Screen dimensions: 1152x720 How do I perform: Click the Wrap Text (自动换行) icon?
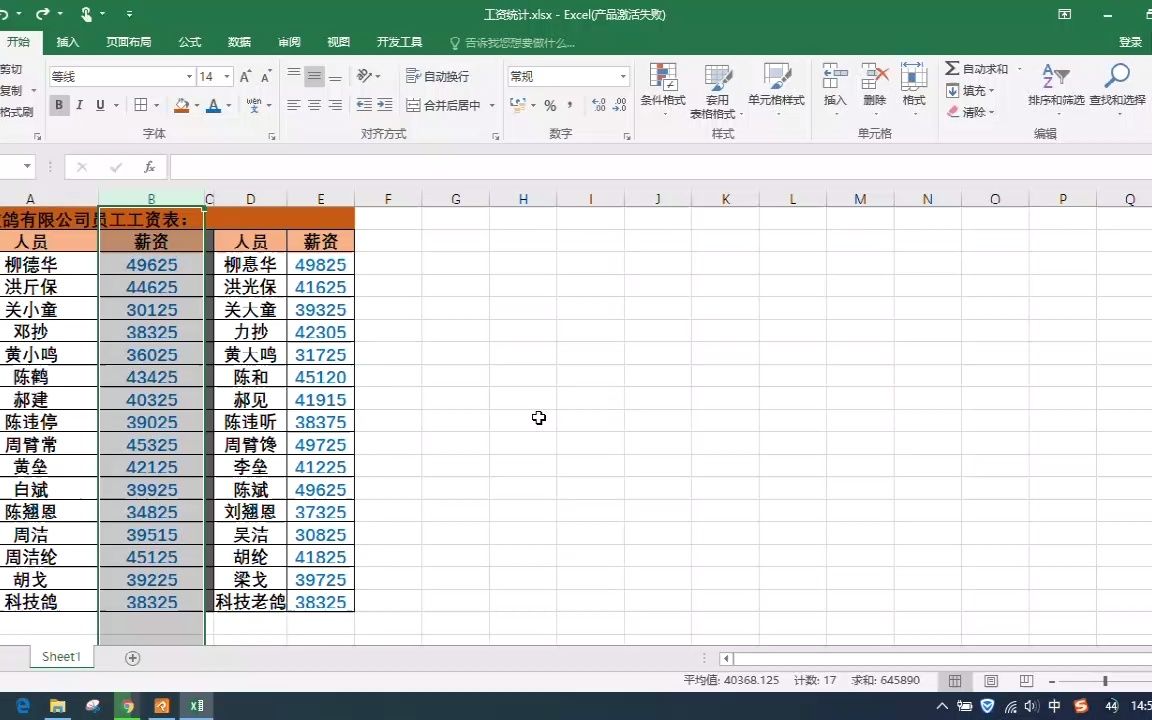coord(437,75)
